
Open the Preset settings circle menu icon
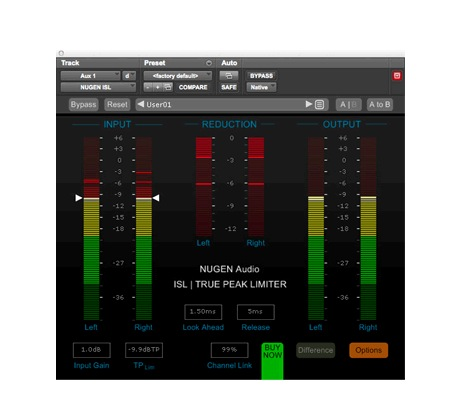tap(209, 63)
